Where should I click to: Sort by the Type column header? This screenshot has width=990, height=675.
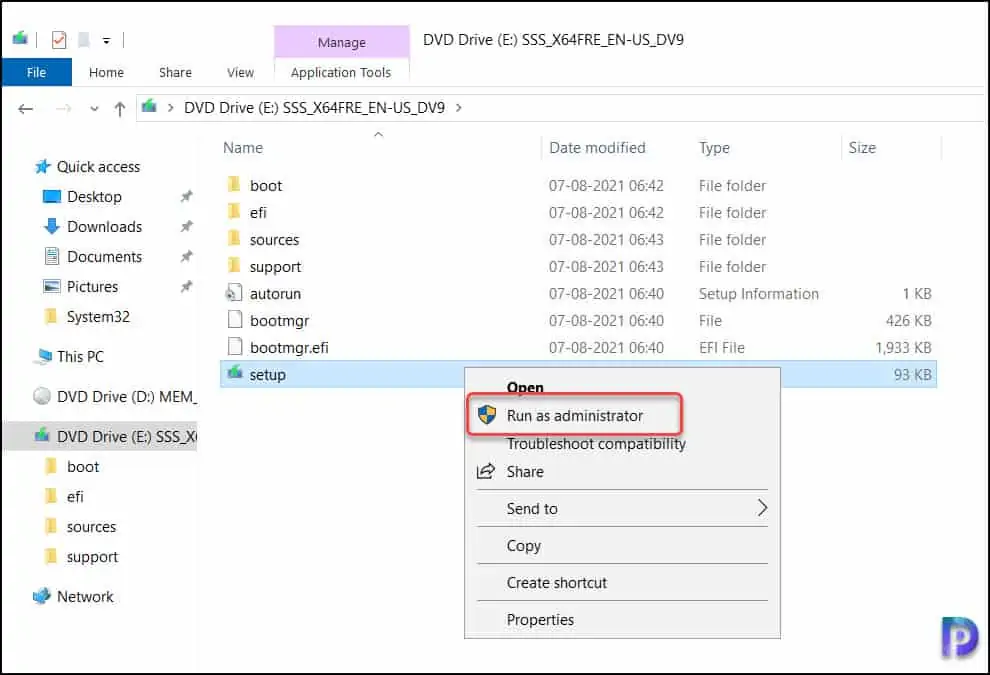coord(714,148)
